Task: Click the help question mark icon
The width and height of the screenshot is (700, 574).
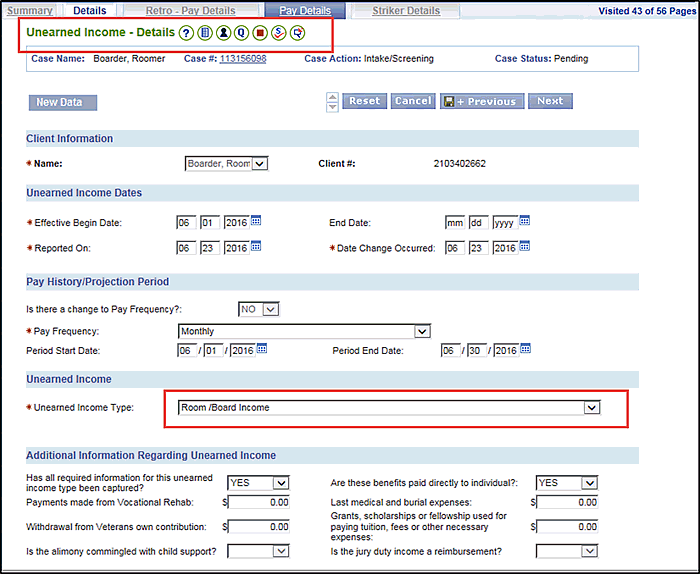Action: coord(185,33)
